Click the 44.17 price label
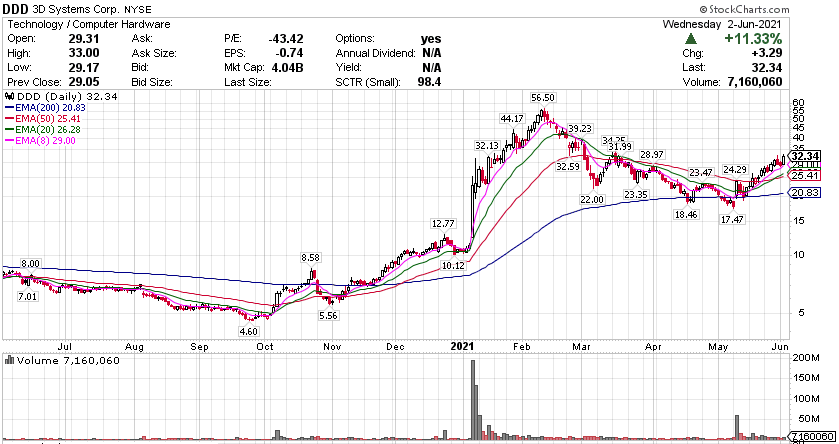 (x=510, y=118)
